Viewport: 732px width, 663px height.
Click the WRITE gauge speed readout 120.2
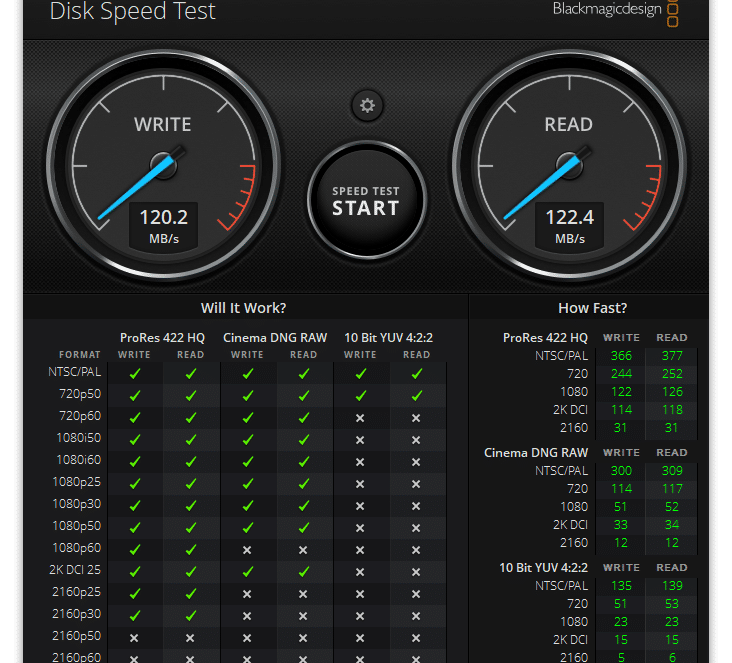coord(163,217)
